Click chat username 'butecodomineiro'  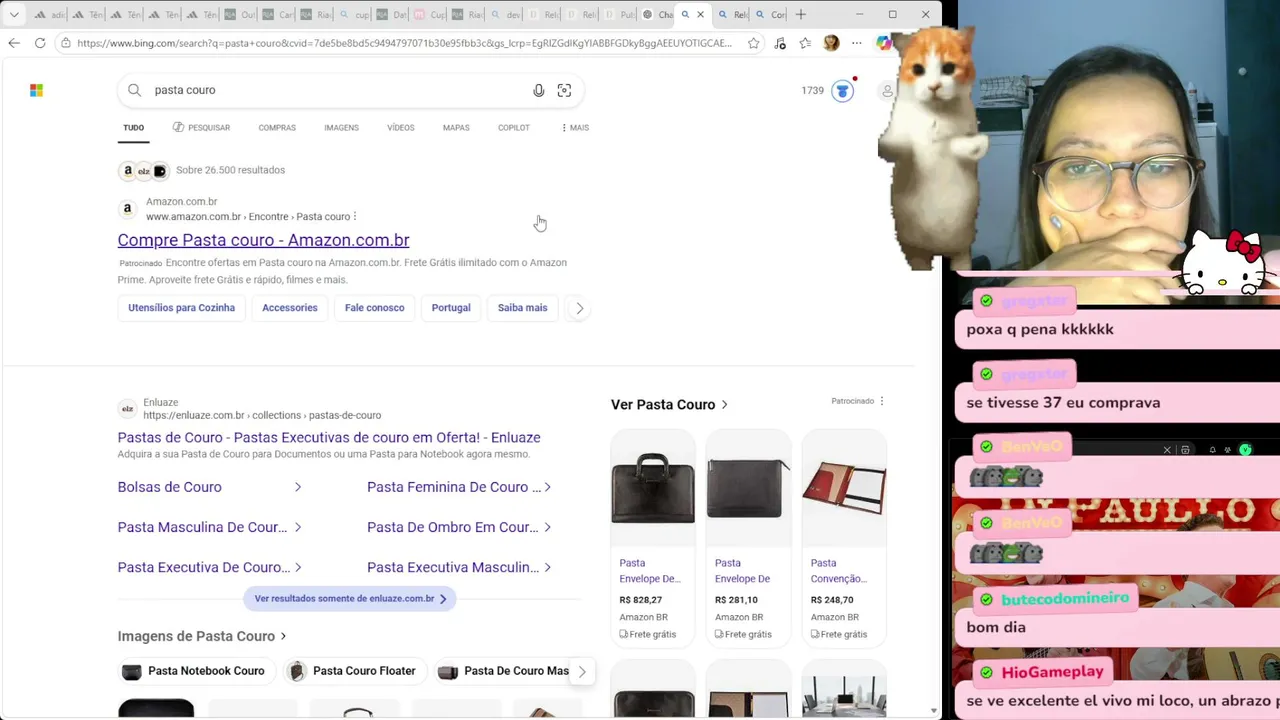1065,598
